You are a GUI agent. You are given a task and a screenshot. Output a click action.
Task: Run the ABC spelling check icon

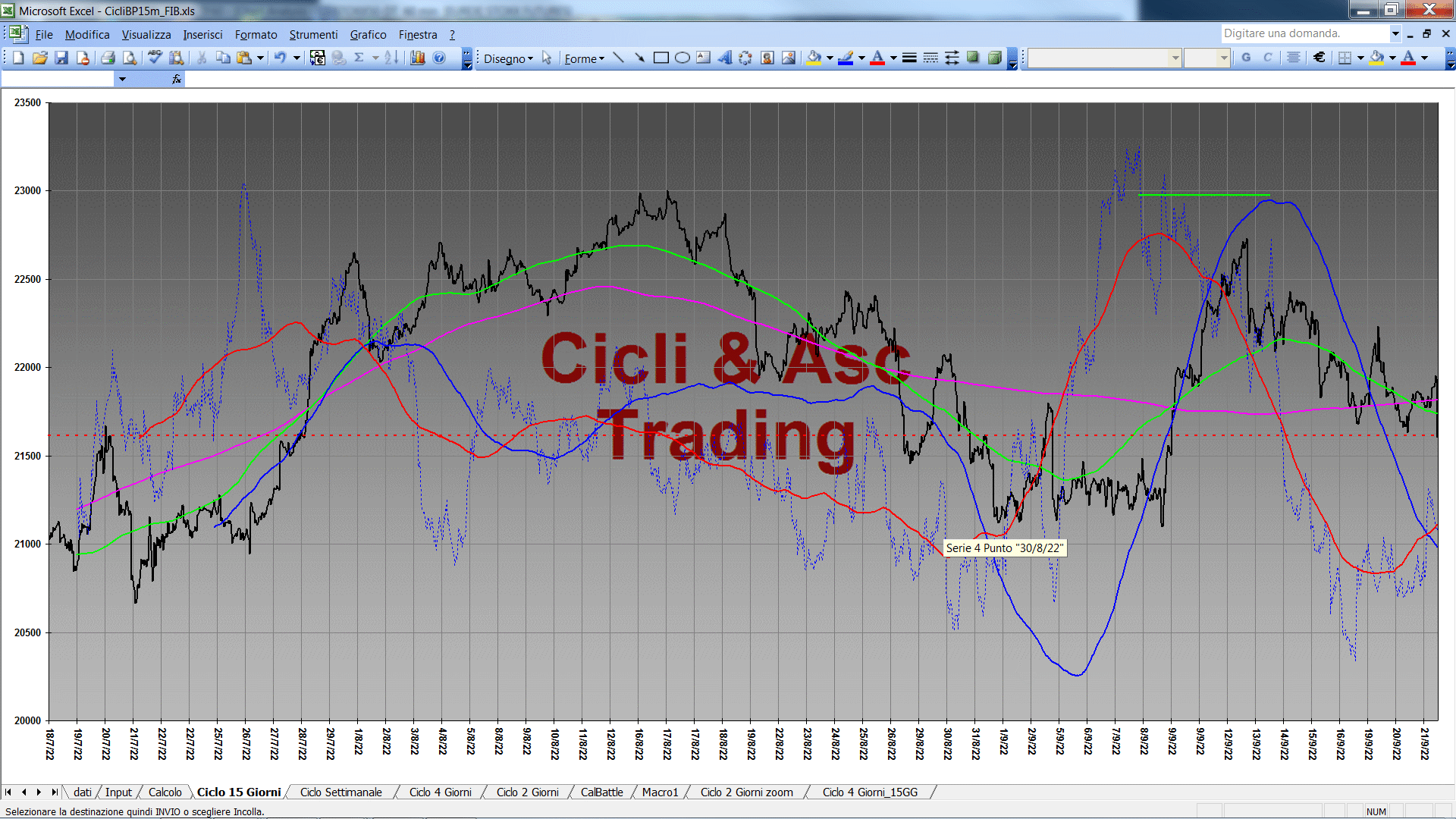(155, 58)
